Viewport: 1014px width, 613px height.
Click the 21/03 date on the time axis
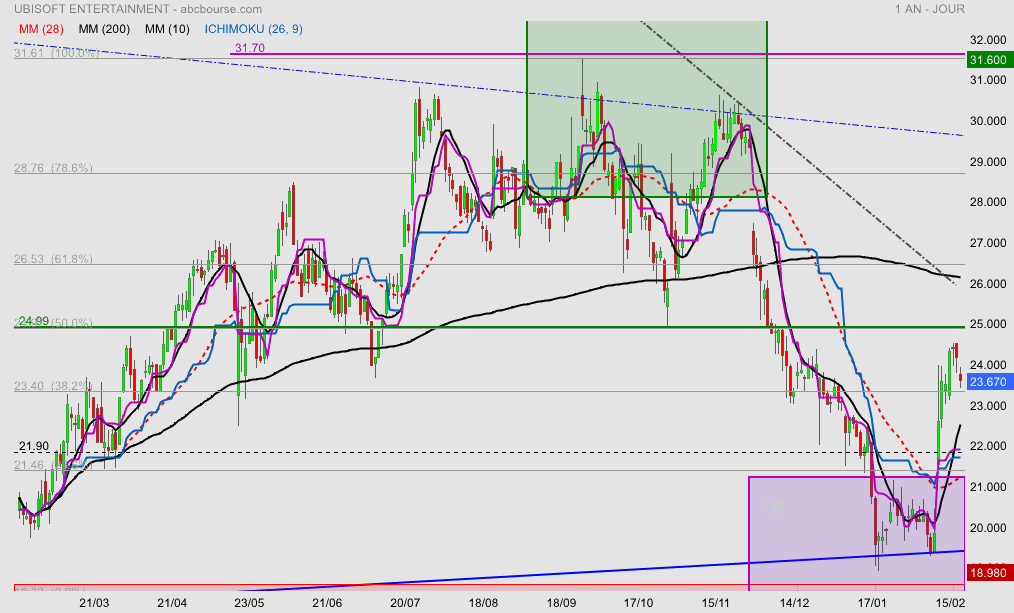(x=94, y=603)
